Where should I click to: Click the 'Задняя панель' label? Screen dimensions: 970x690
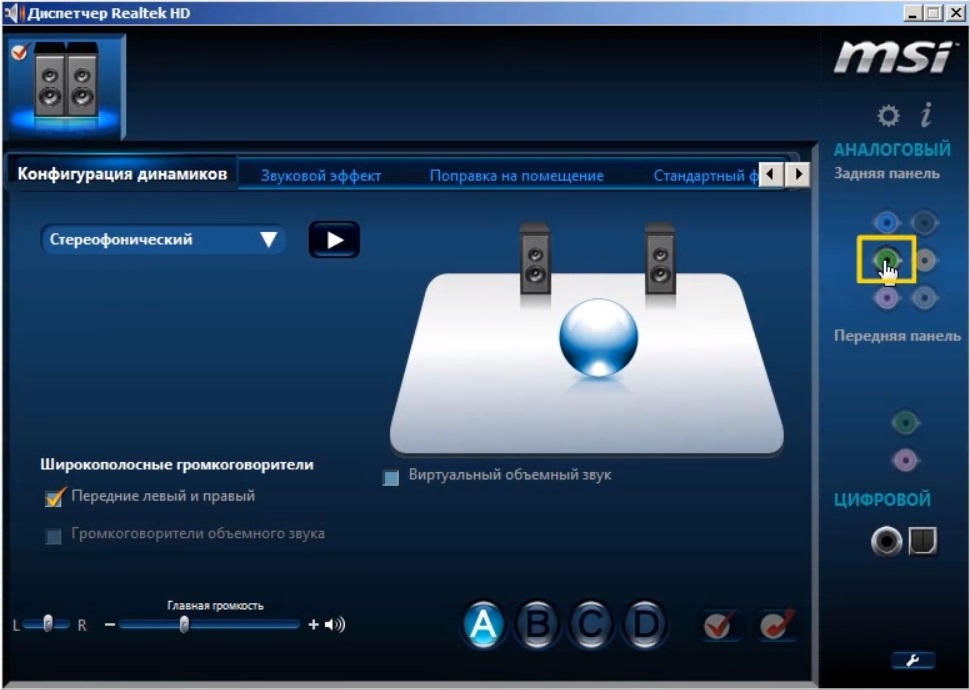click(x=886, y=173)
